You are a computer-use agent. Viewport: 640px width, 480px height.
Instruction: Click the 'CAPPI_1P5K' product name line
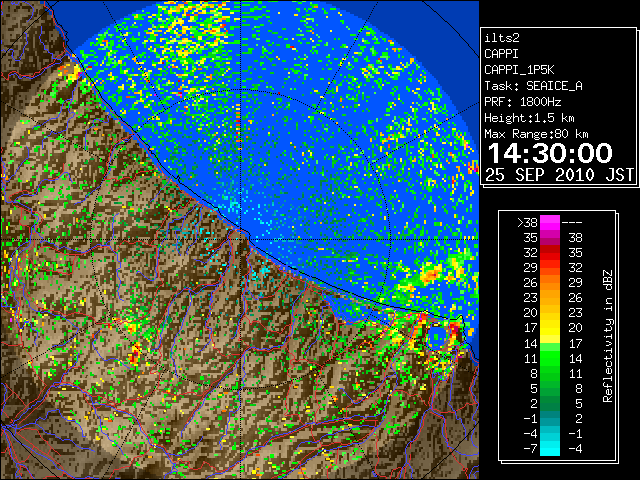pos(519,70)
